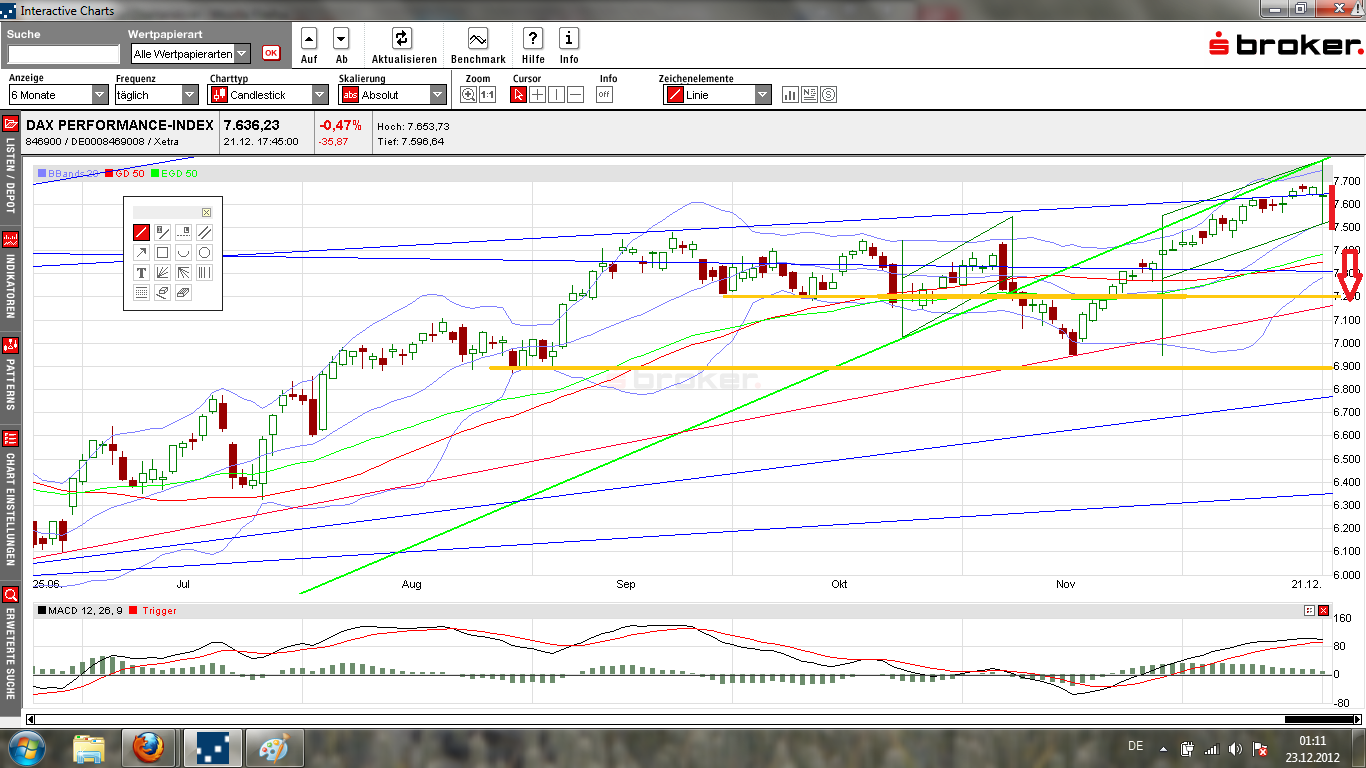Confirm search with the red OK button
This screenshot has height=768, width=1366.
(271, 53)
